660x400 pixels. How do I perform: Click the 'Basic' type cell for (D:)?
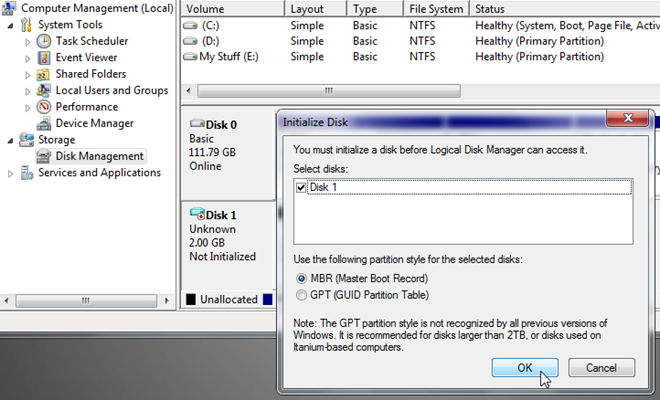coord(365,41)
